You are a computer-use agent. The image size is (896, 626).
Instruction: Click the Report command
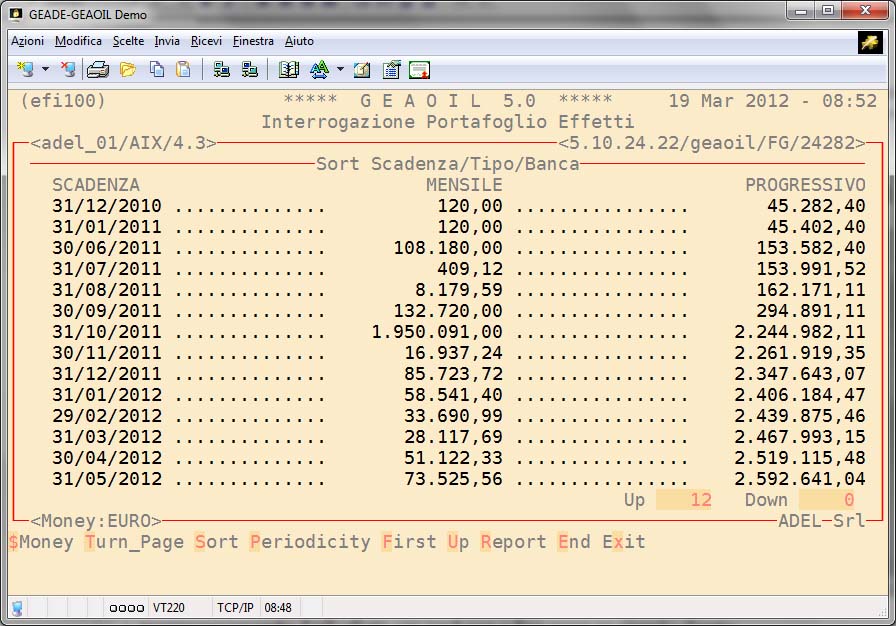513,542
